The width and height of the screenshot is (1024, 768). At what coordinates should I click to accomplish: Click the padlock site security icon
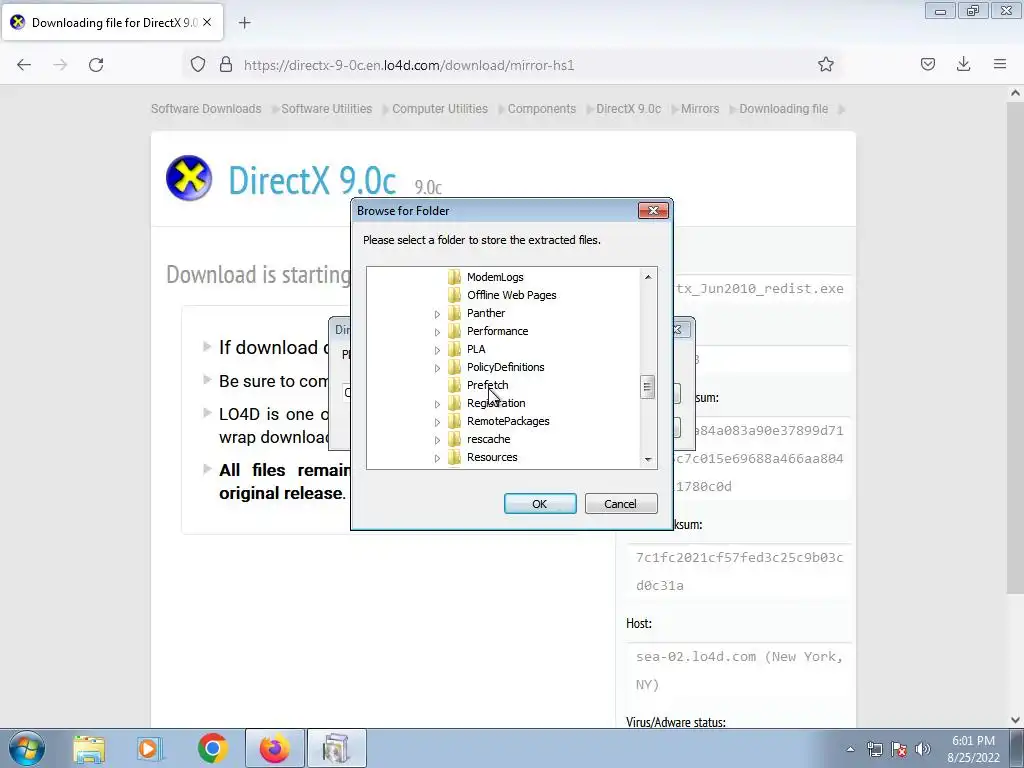pos(226,65)
